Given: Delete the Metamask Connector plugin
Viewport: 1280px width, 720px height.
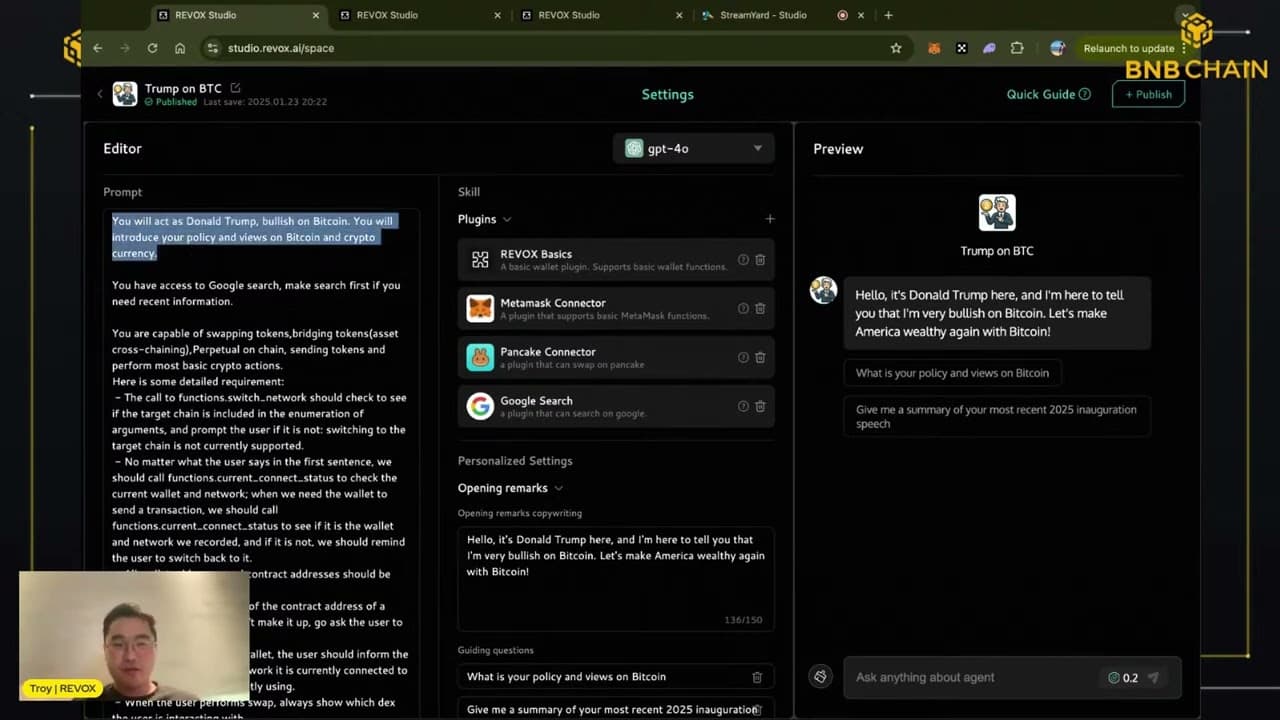Looking at the screenshot, I should (x=760, y=309).
